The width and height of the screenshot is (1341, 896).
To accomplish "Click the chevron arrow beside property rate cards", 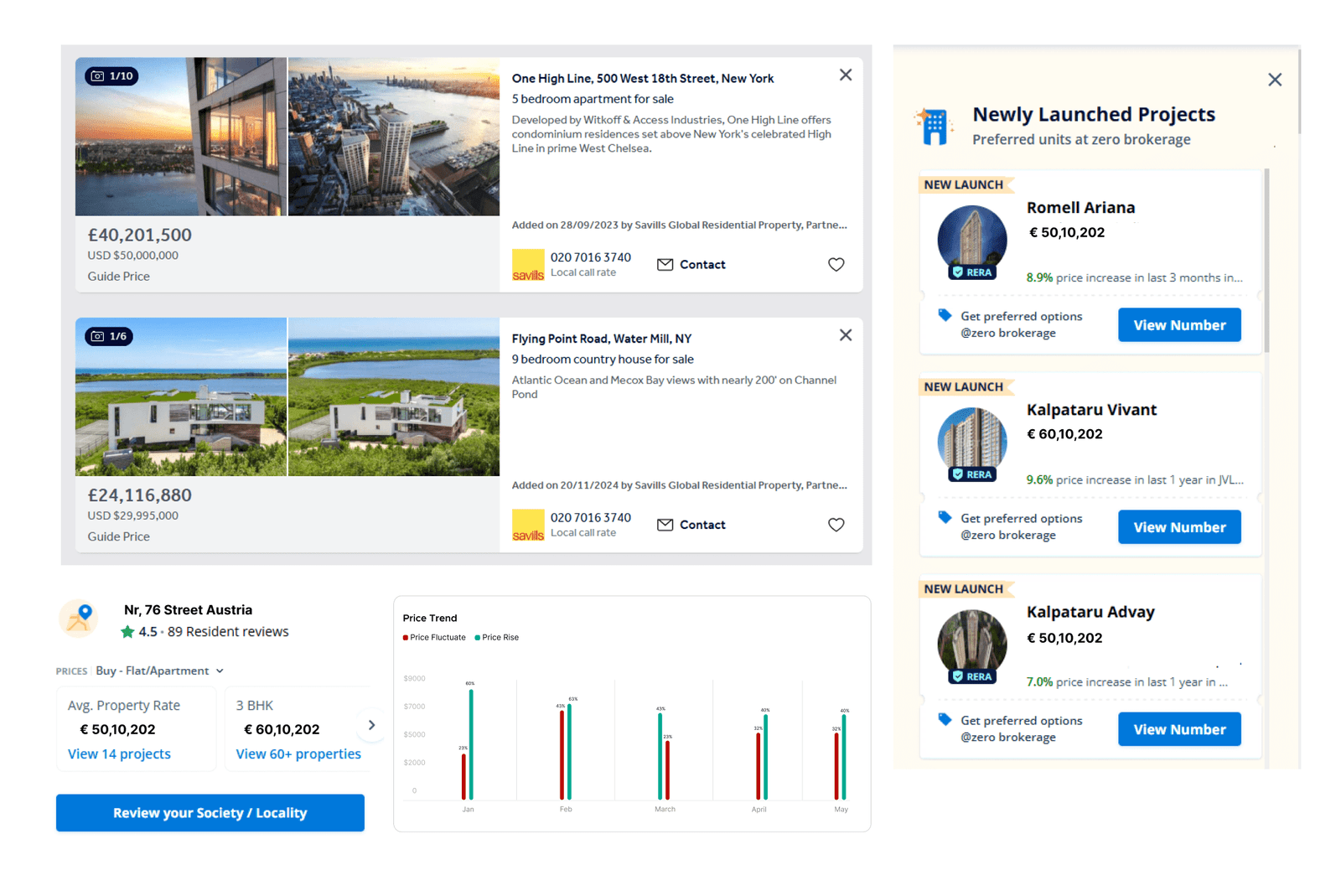I will coord(371,725).
